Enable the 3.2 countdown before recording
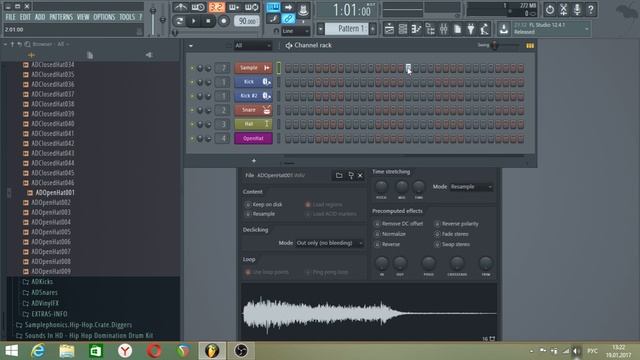Viewport: 640px width, 360px height. tap(216, 7)
